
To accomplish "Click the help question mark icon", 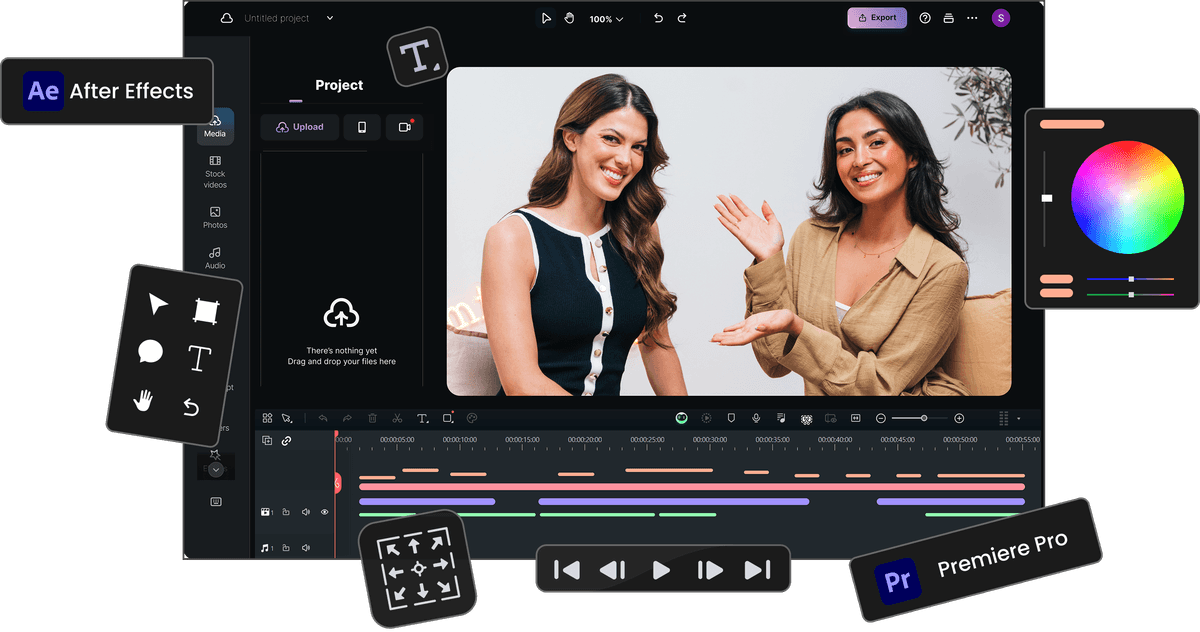I will [925, 18].
